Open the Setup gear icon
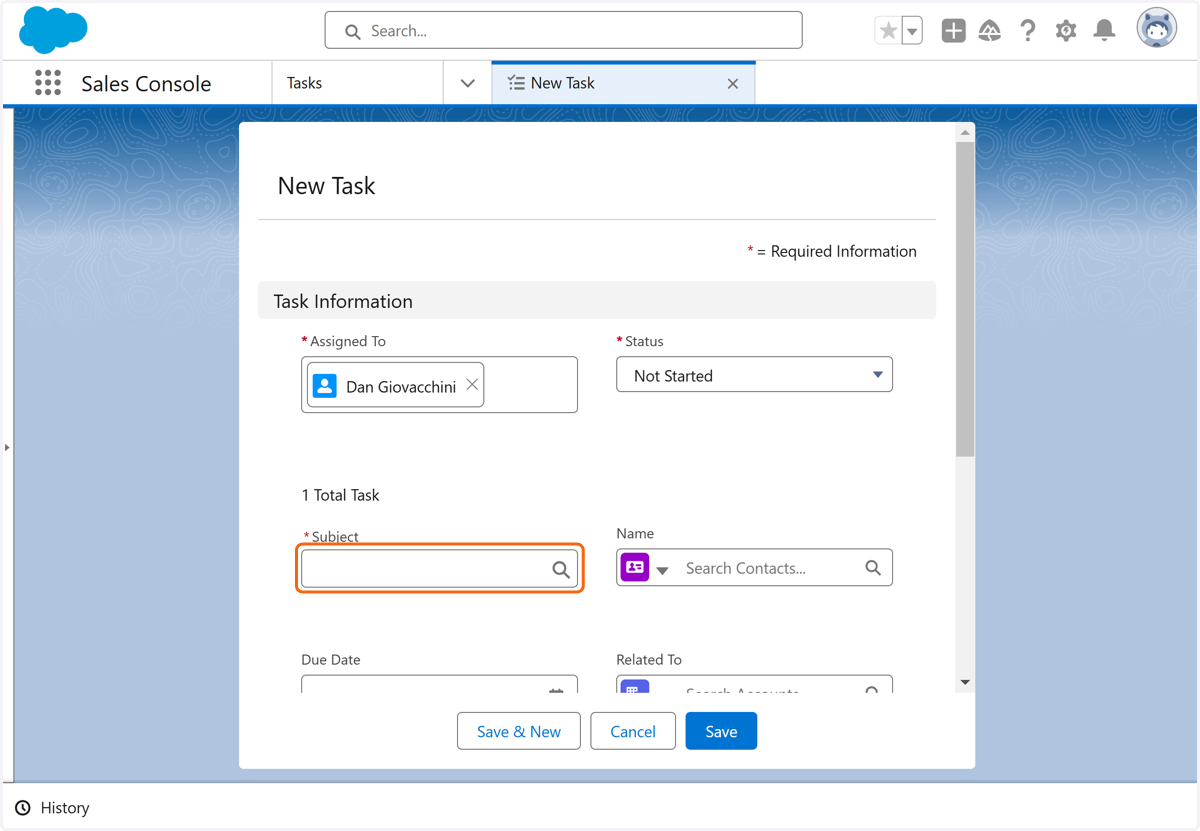 1066,31
